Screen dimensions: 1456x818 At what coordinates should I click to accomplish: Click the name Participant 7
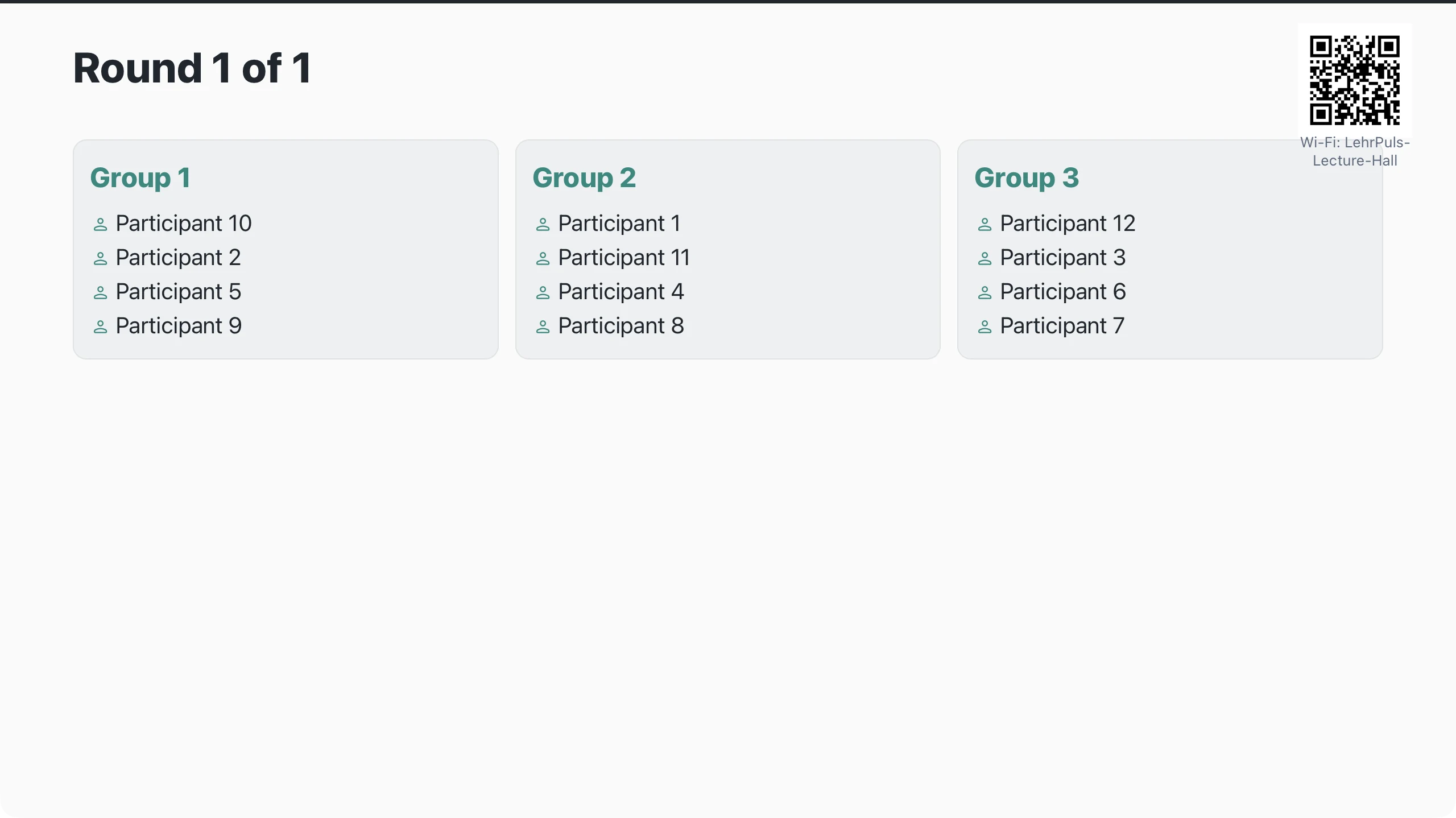coord(1062,325)
